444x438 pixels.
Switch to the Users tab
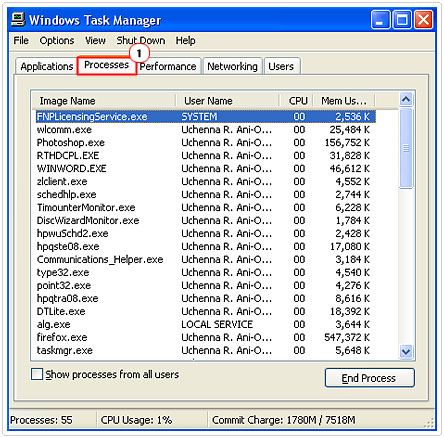coord(281,66)
